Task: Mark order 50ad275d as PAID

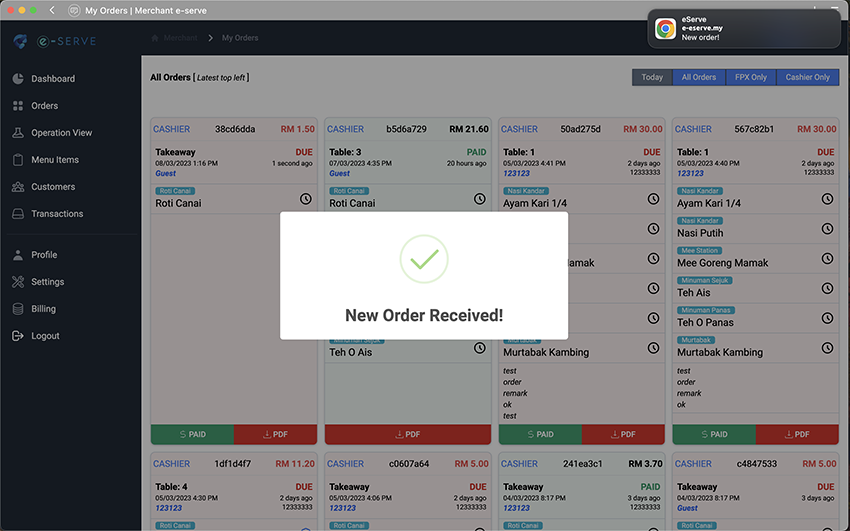Action: (x=540, y=435)
